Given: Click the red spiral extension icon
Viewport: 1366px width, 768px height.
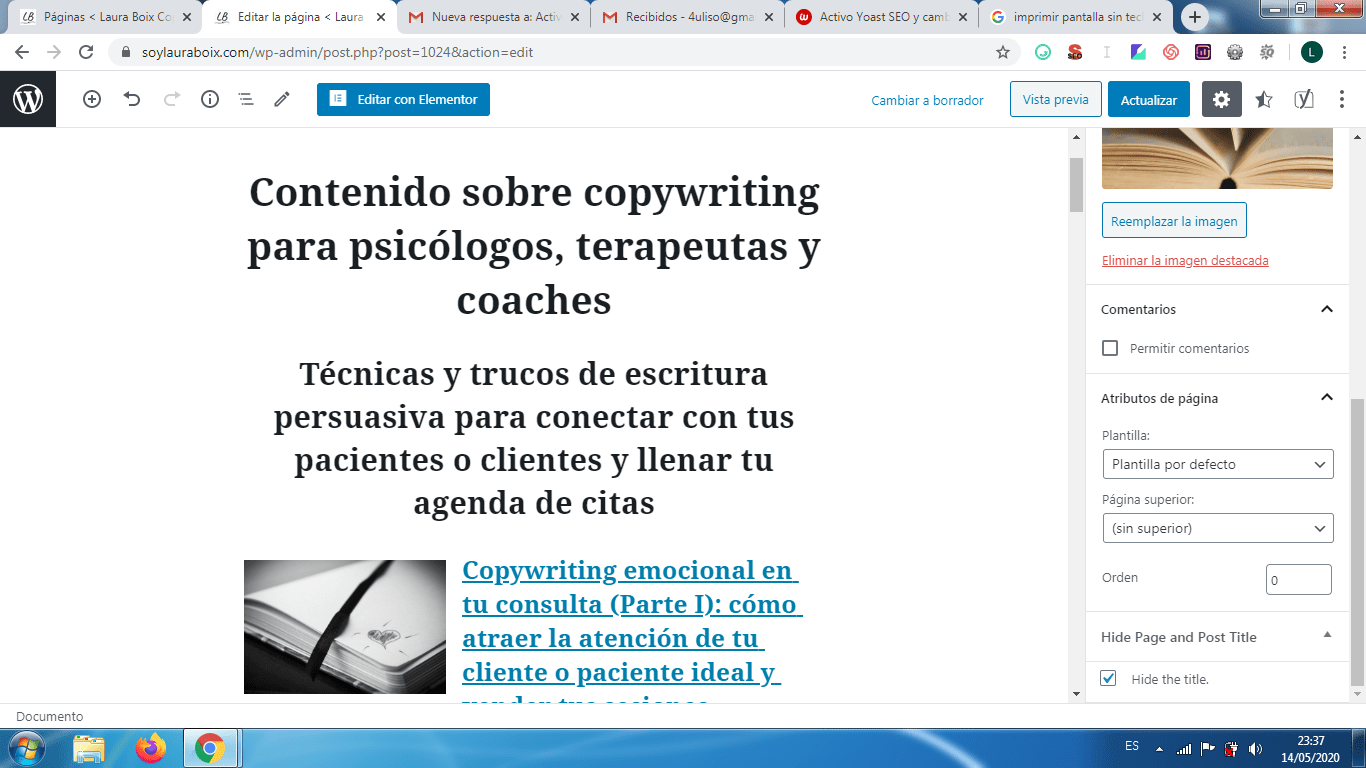Looking at the screenshot, I should click(1170, 52).
